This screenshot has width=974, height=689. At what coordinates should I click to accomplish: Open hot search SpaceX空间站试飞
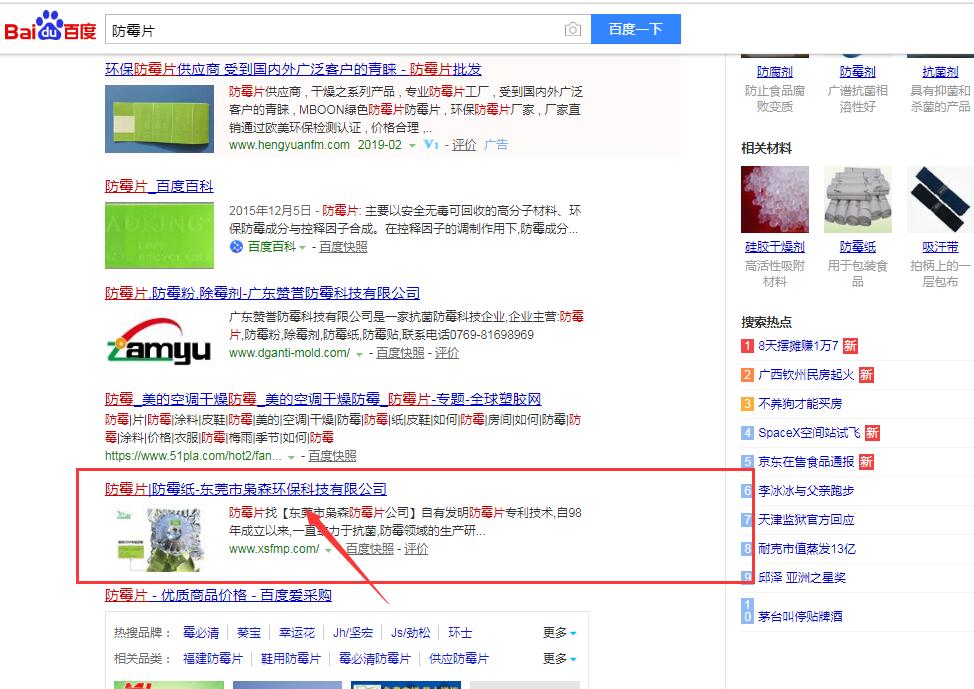click(809, 433)
